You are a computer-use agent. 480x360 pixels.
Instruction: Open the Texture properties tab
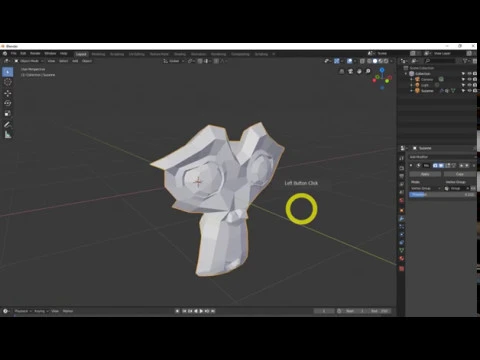(x=402, y=269)
